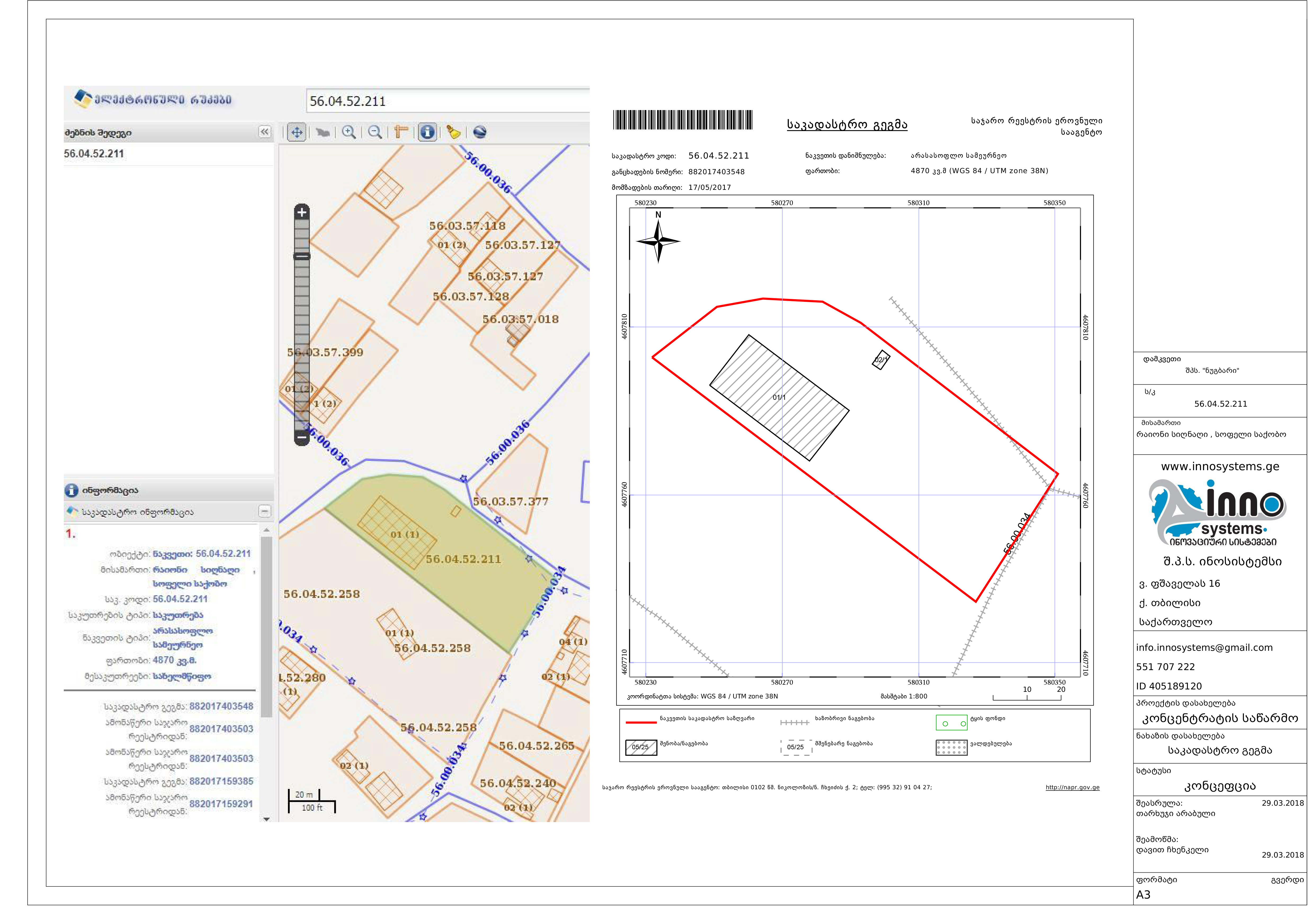Click parcel label 56.03.57.018 on map
Image resolution: width=1313 pixels, height=924 pixels.
point(520,320)
